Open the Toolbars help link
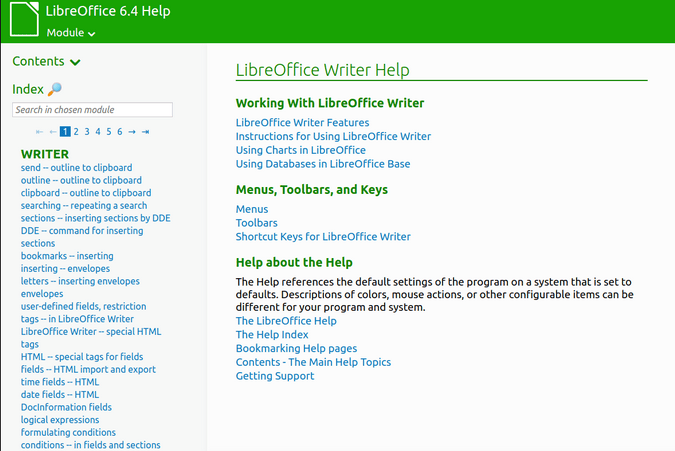 257,223
